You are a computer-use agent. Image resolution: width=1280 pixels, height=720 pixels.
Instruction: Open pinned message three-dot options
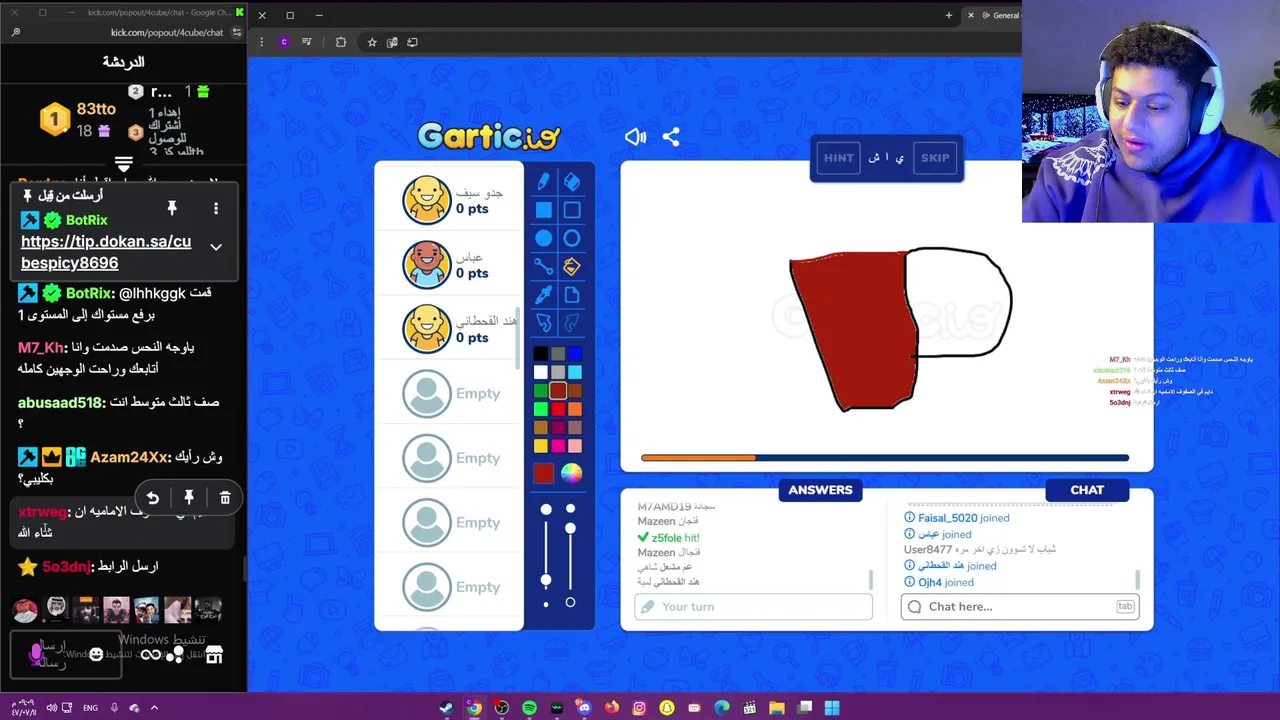(216, 208)
